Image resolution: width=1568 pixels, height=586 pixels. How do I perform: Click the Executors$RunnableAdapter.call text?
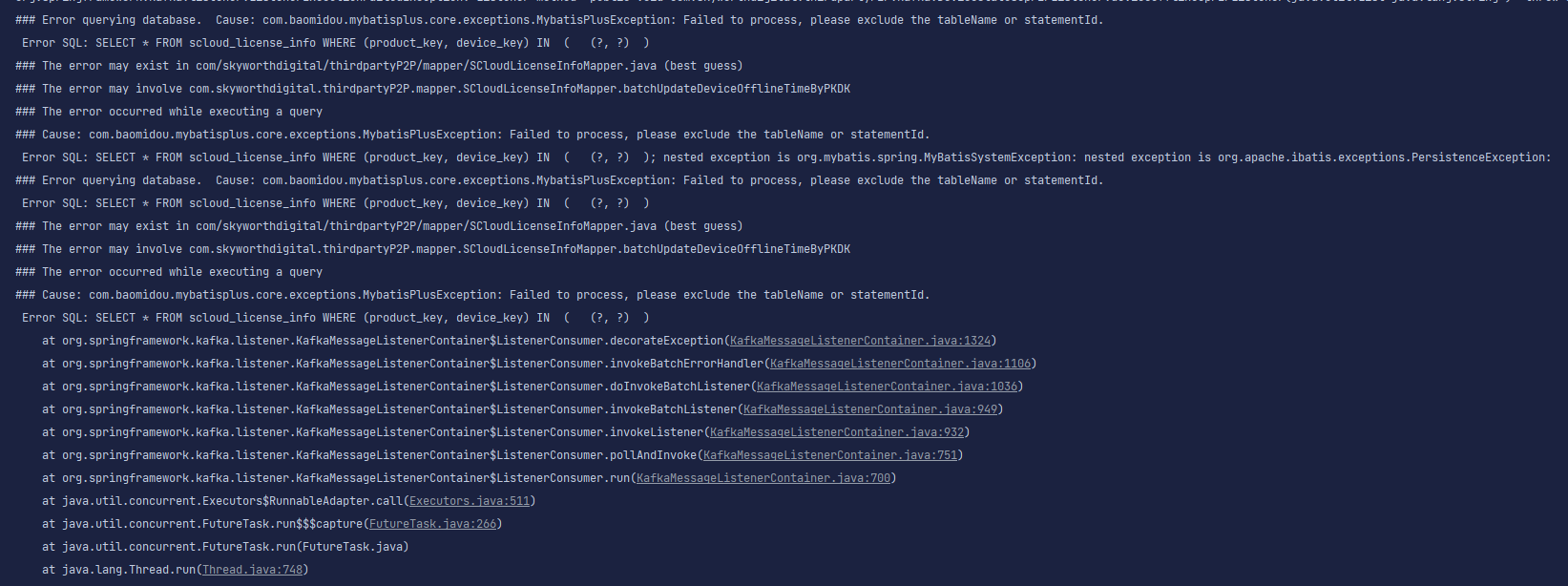click(304, 501)
